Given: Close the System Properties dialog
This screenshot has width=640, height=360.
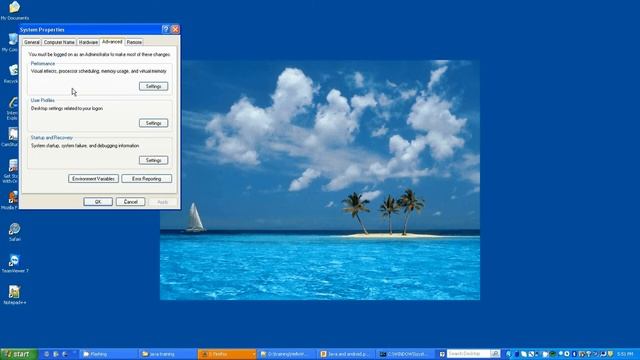Looking at the screenshot, I should point(175,29).
